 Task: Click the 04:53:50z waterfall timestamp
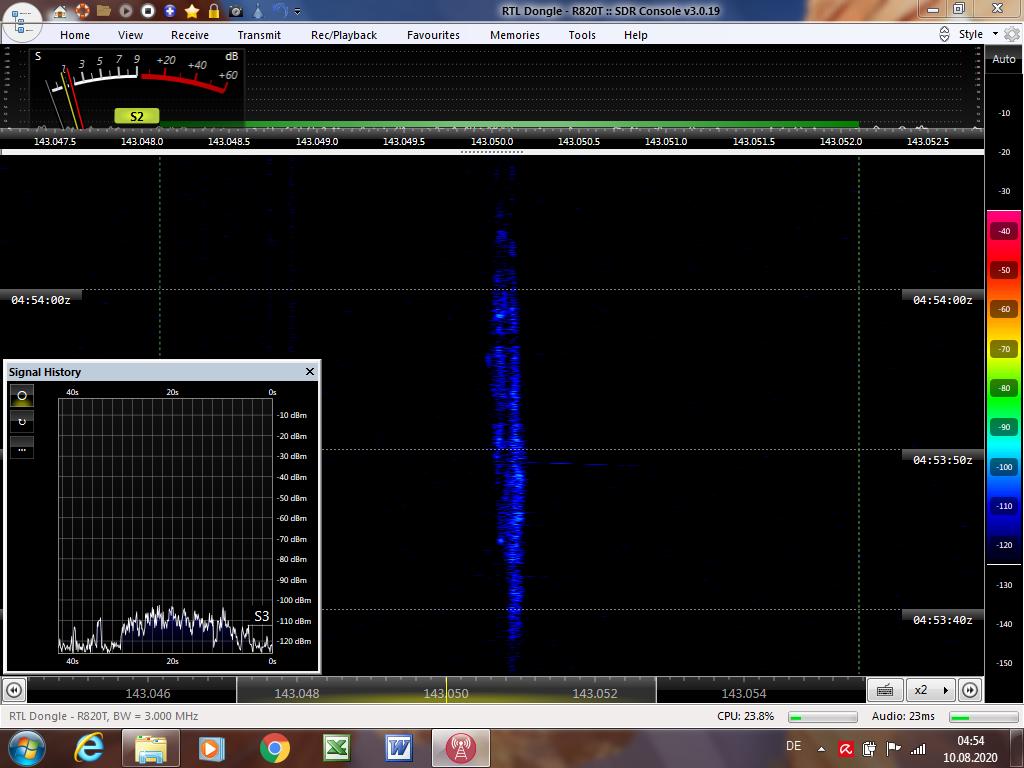(x=942, y=460)
